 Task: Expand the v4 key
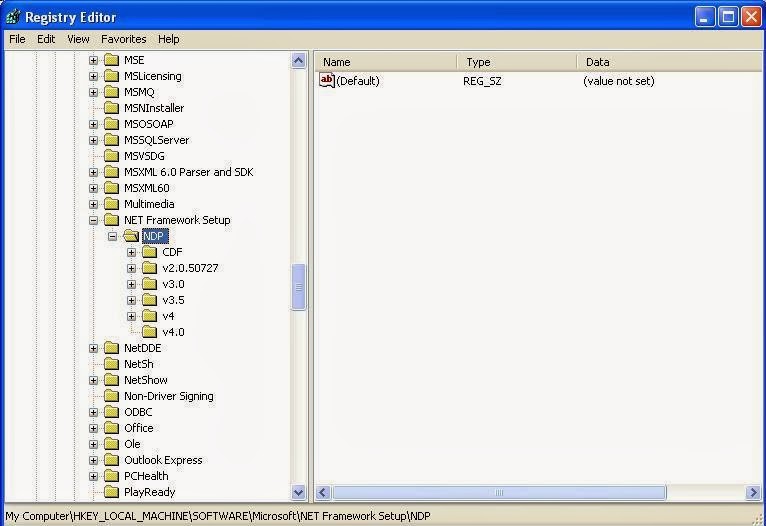click(x=131, y=316)
